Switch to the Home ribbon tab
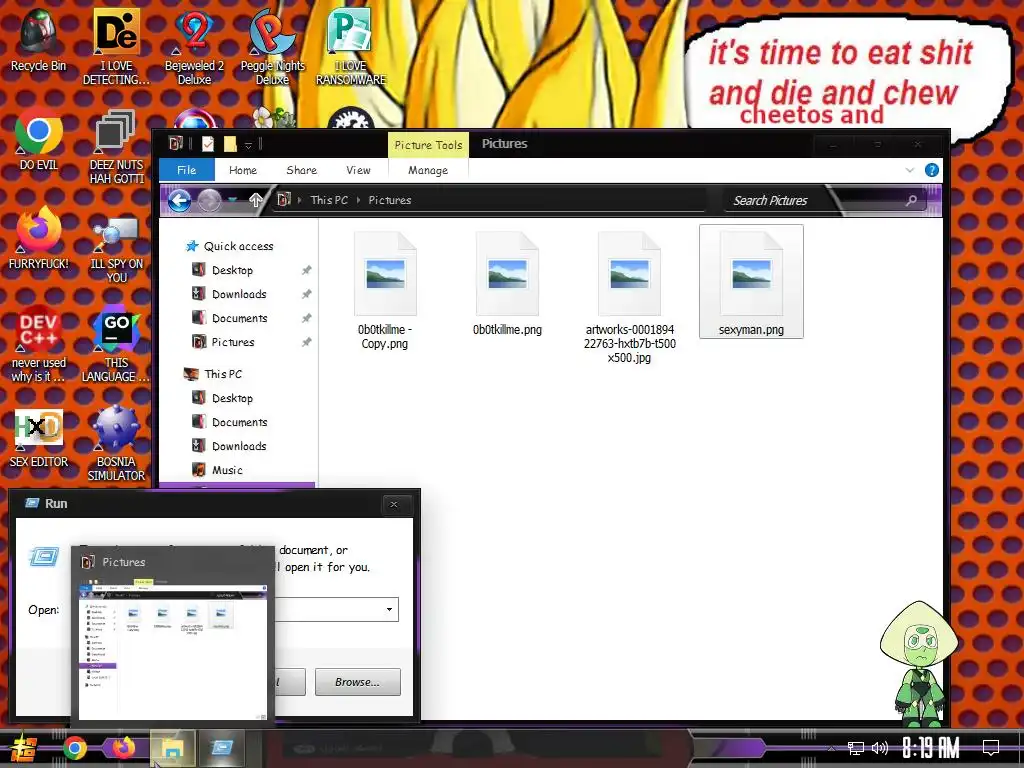 pos(243,170)
